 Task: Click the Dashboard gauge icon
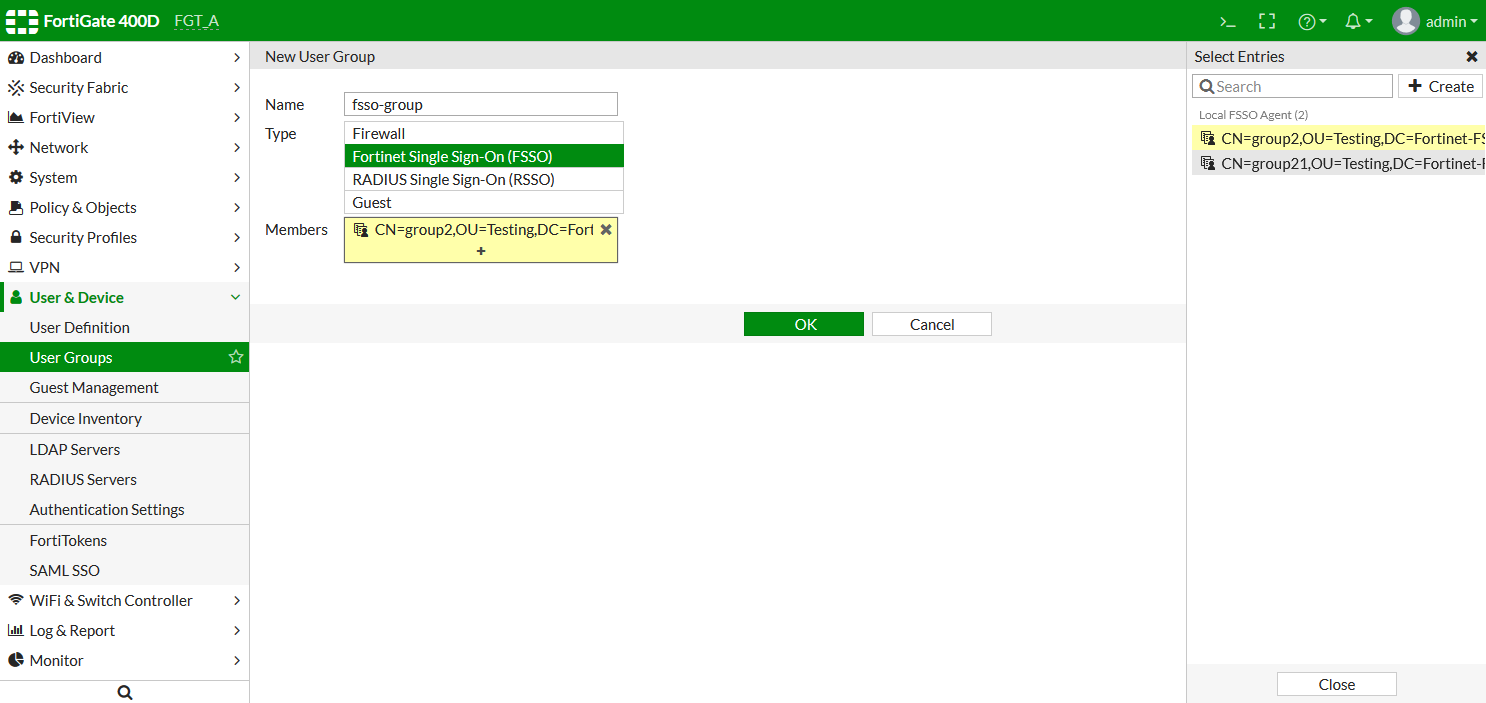pyautogui.click(x=15, y=58)
